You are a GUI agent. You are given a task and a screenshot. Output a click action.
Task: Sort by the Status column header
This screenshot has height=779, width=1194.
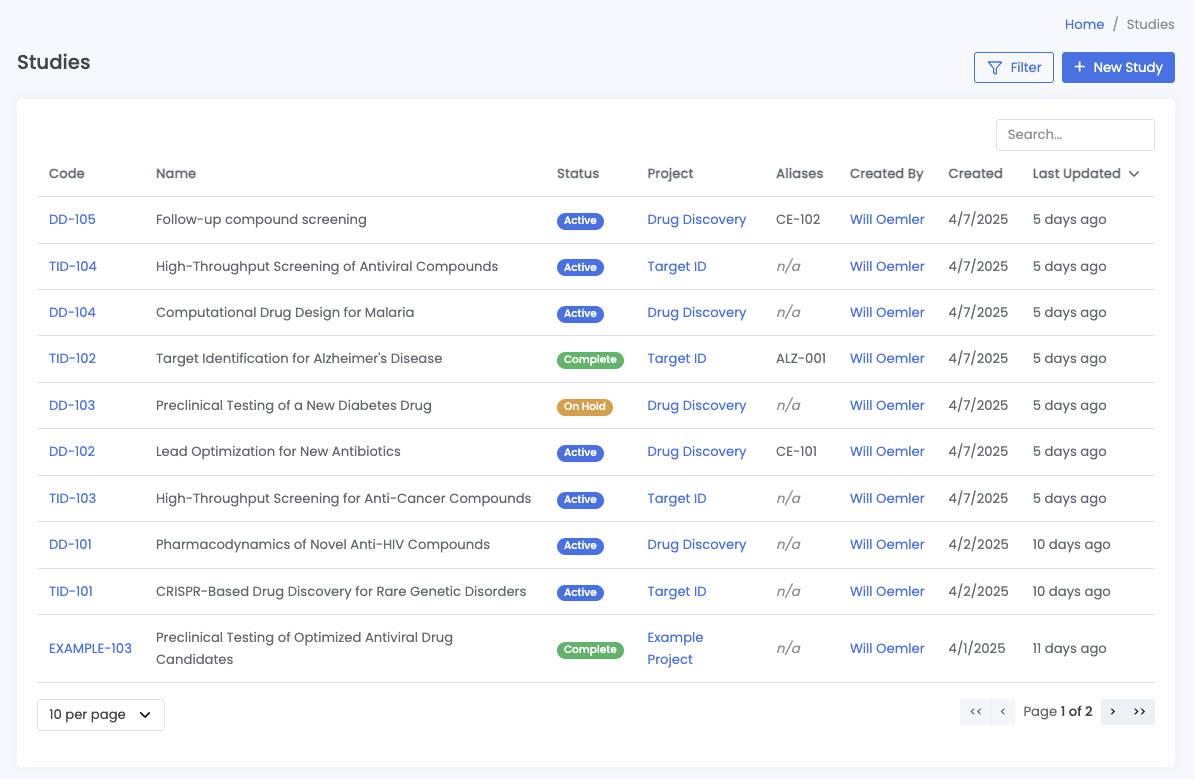pyautogui.click(x=577, y=173)
